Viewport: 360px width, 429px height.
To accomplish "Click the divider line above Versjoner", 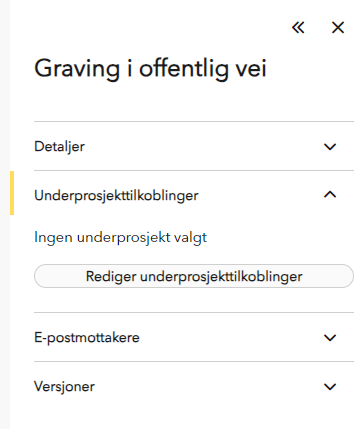I will tap(194, 361).
